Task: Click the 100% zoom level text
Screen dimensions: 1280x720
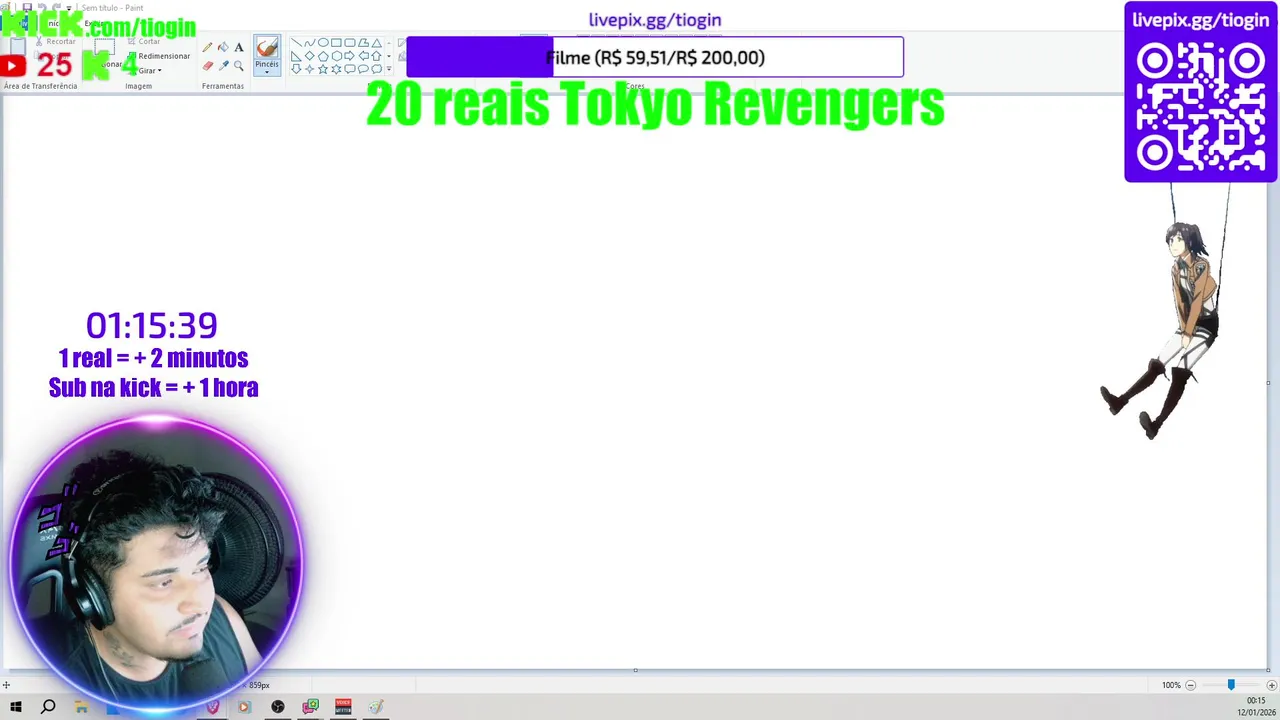Action: point(1171,685)
